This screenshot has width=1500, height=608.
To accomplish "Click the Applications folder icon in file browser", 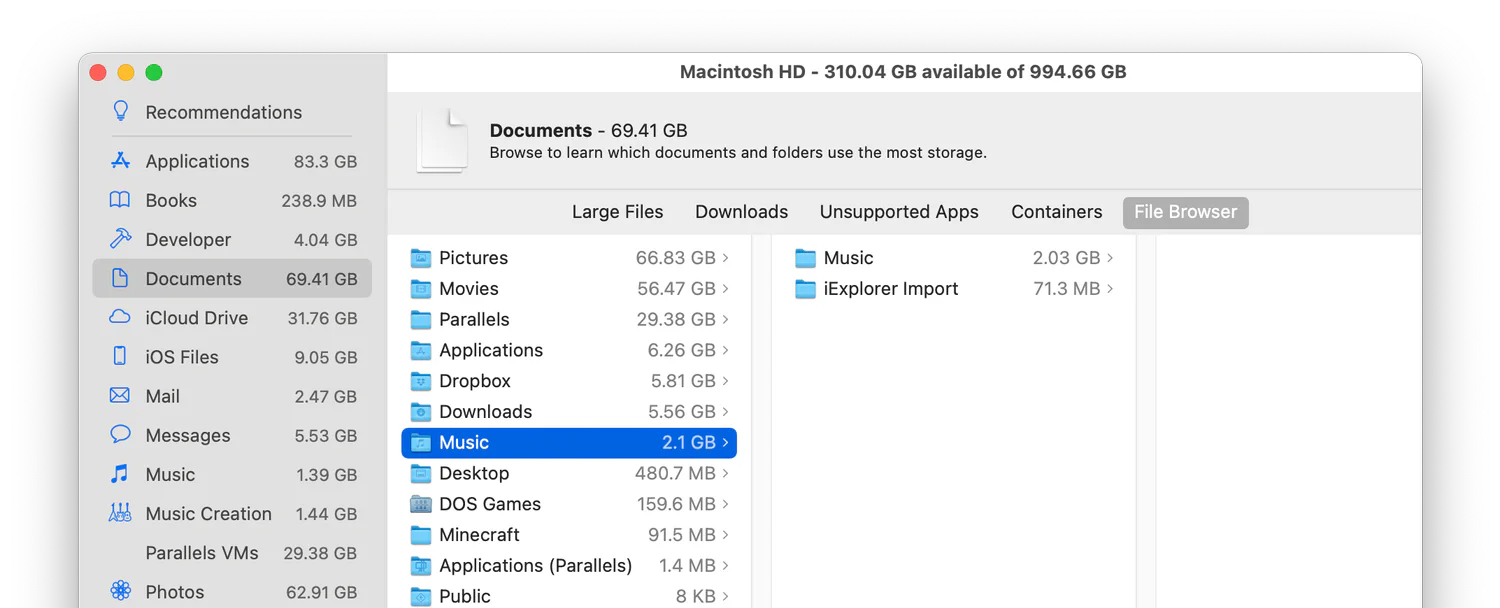I will (x=421, y=350).
